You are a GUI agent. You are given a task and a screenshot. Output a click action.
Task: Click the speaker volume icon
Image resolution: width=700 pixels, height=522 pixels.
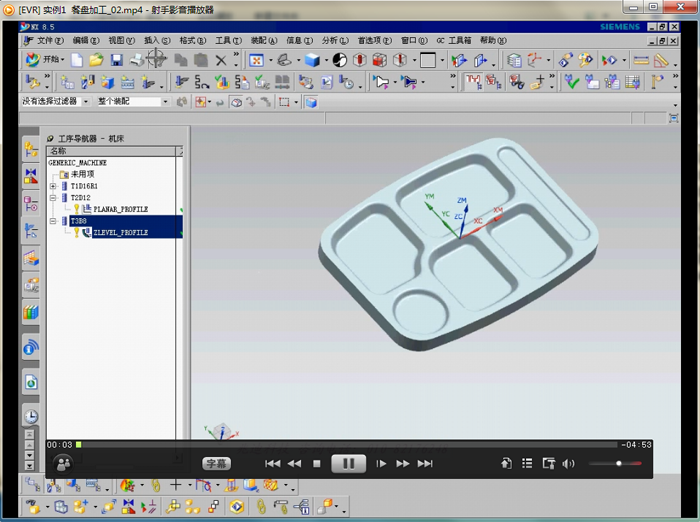569,463
